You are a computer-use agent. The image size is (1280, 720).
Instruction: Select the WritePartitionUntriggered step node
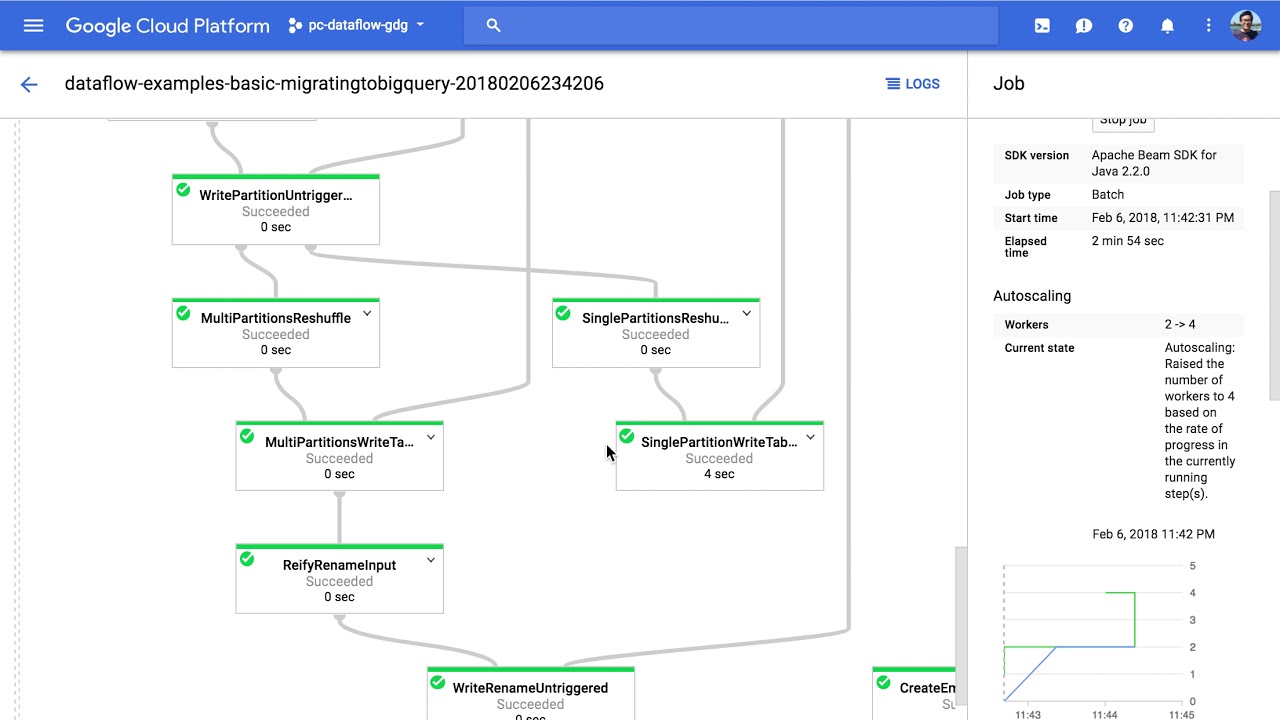tap(276, 210)
